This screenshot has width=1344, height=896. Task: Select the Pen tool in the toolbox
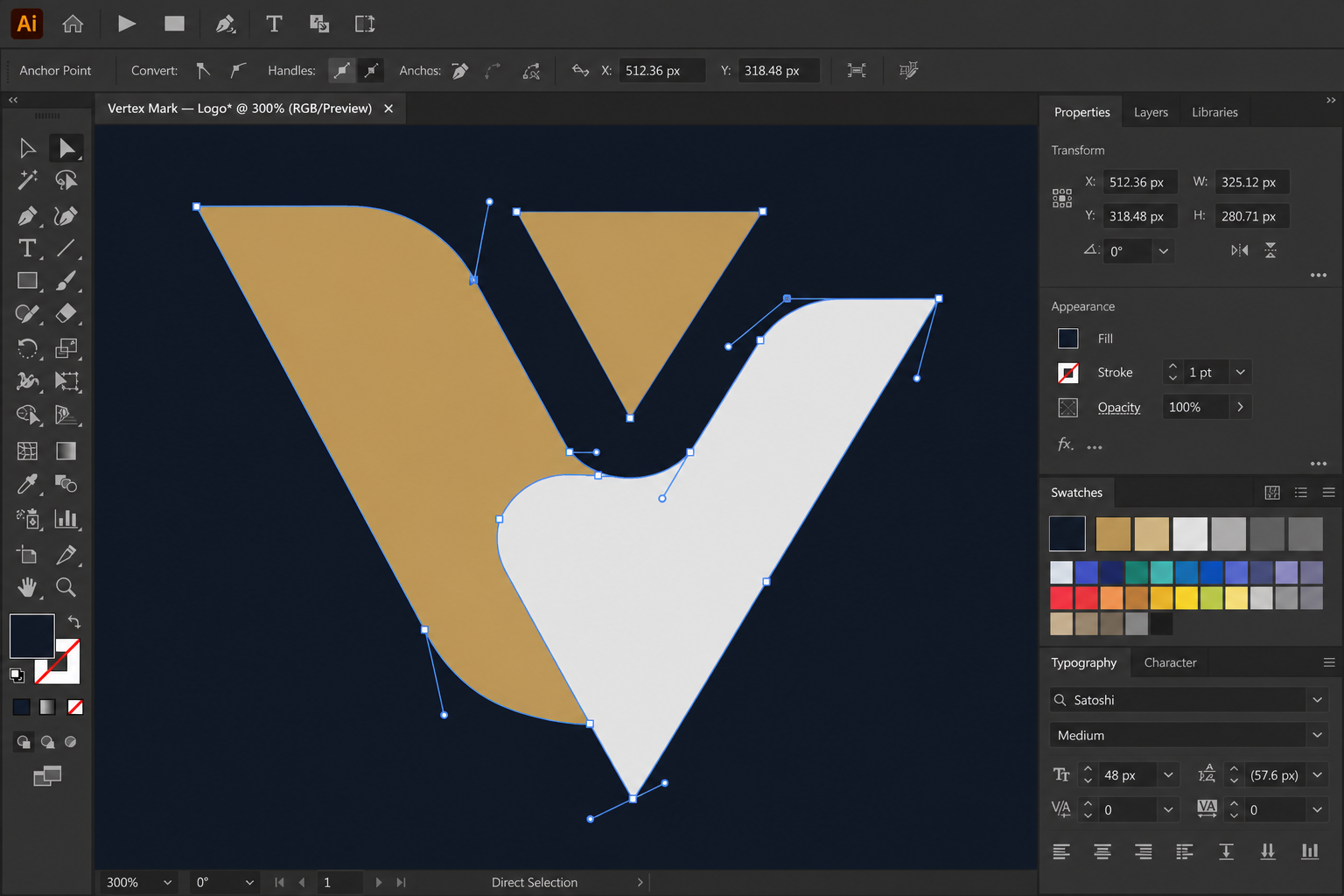(27, 215)
